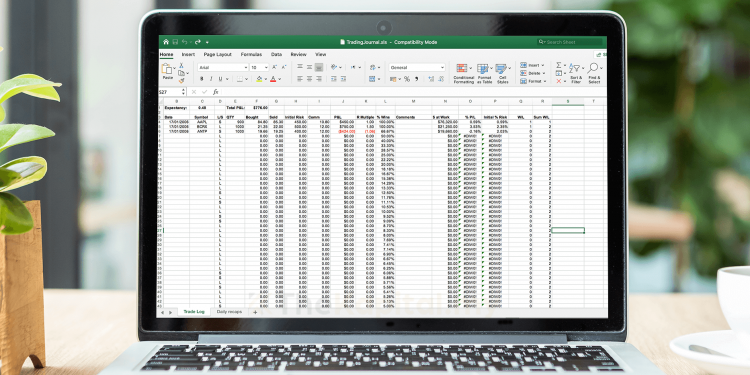Decrease font size with smaller A icon
The height and width of the screenshot is (375, 750).
coord(284,67)
